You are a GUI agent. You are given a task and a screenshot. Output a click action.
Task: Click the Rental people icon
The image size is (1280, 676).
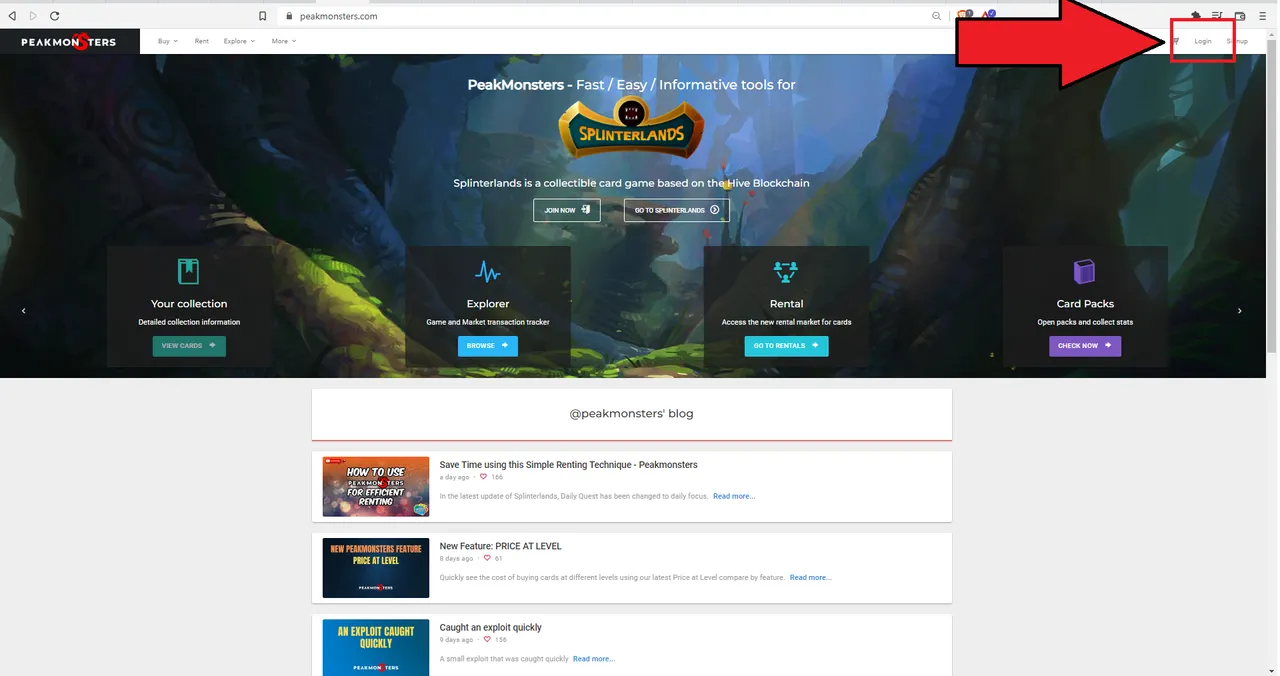pos(786,271)
